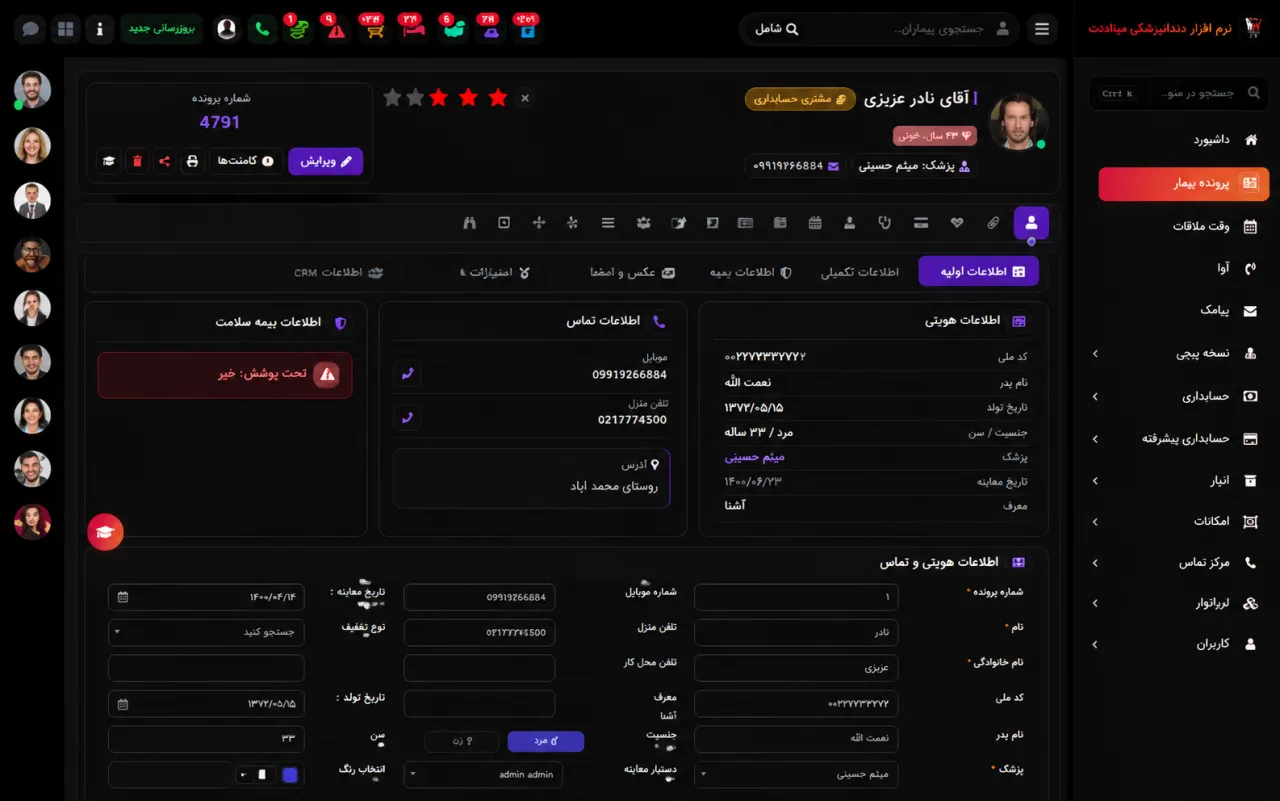Click the red trash delete icon
The width and height of the screenshot is (1280, 801).
tap(137, 161)
